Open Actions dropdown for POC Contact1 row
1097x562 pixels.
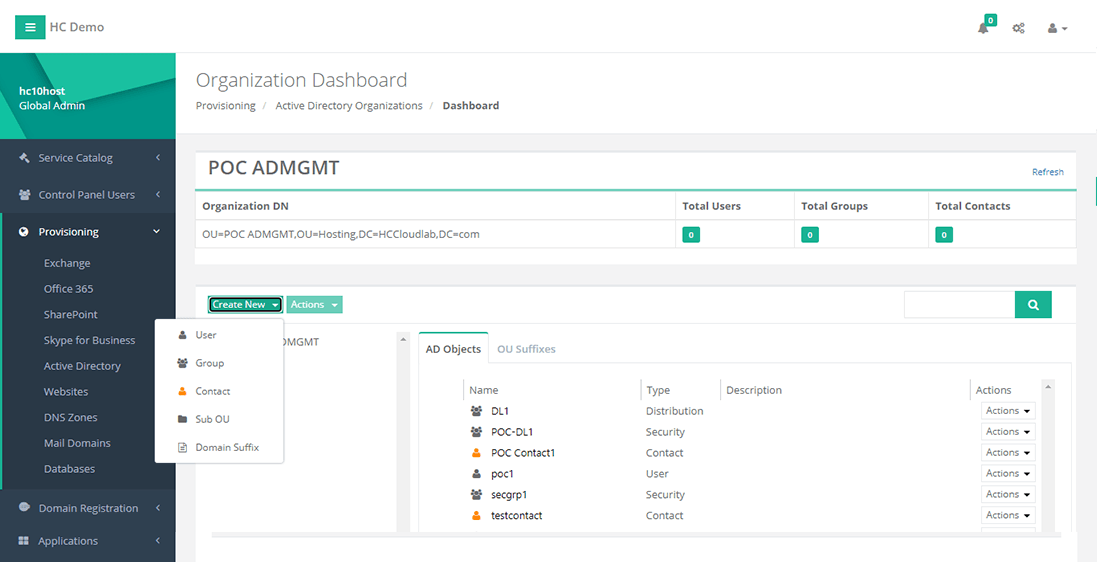pyautogui.click(x=1008, y=453)
